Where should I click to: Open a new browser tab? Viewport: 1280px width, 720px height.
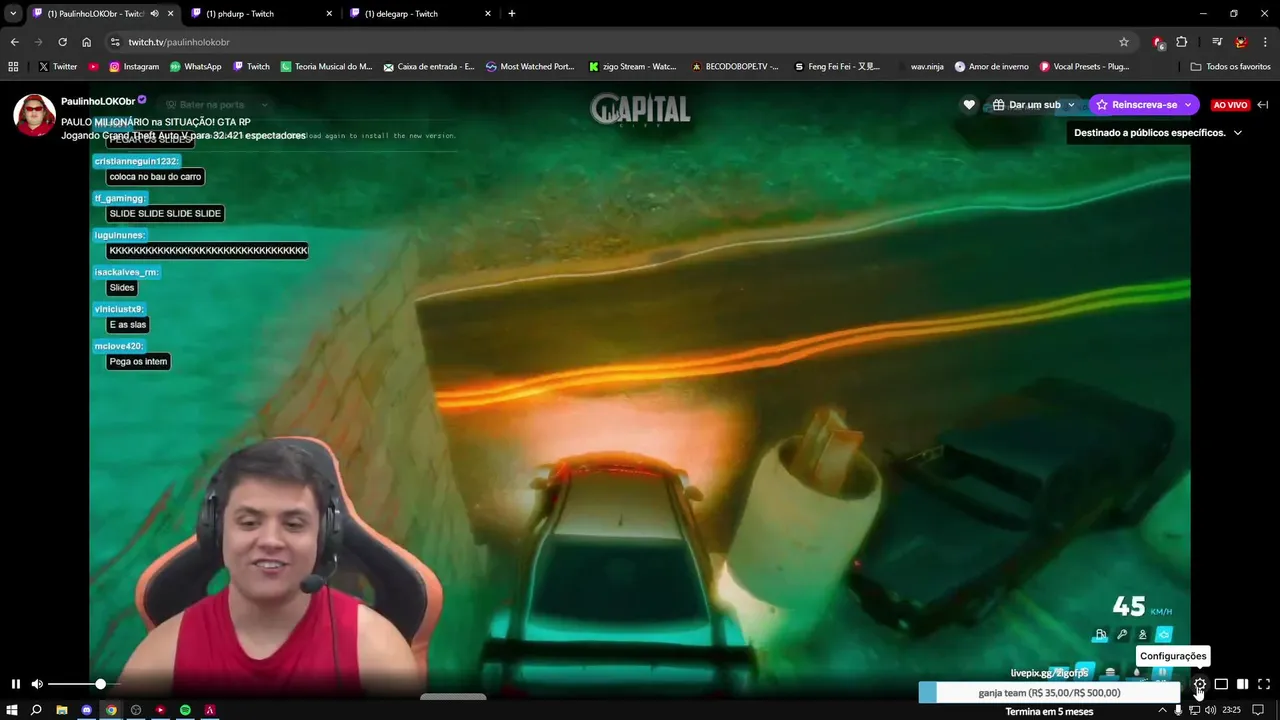[512, 14]
